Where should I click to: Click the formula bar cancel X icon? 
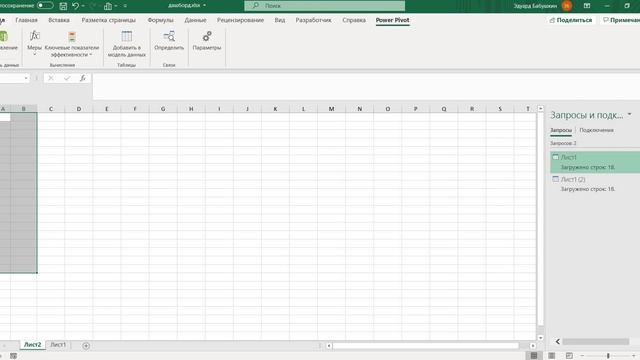[x=51, y=78]
